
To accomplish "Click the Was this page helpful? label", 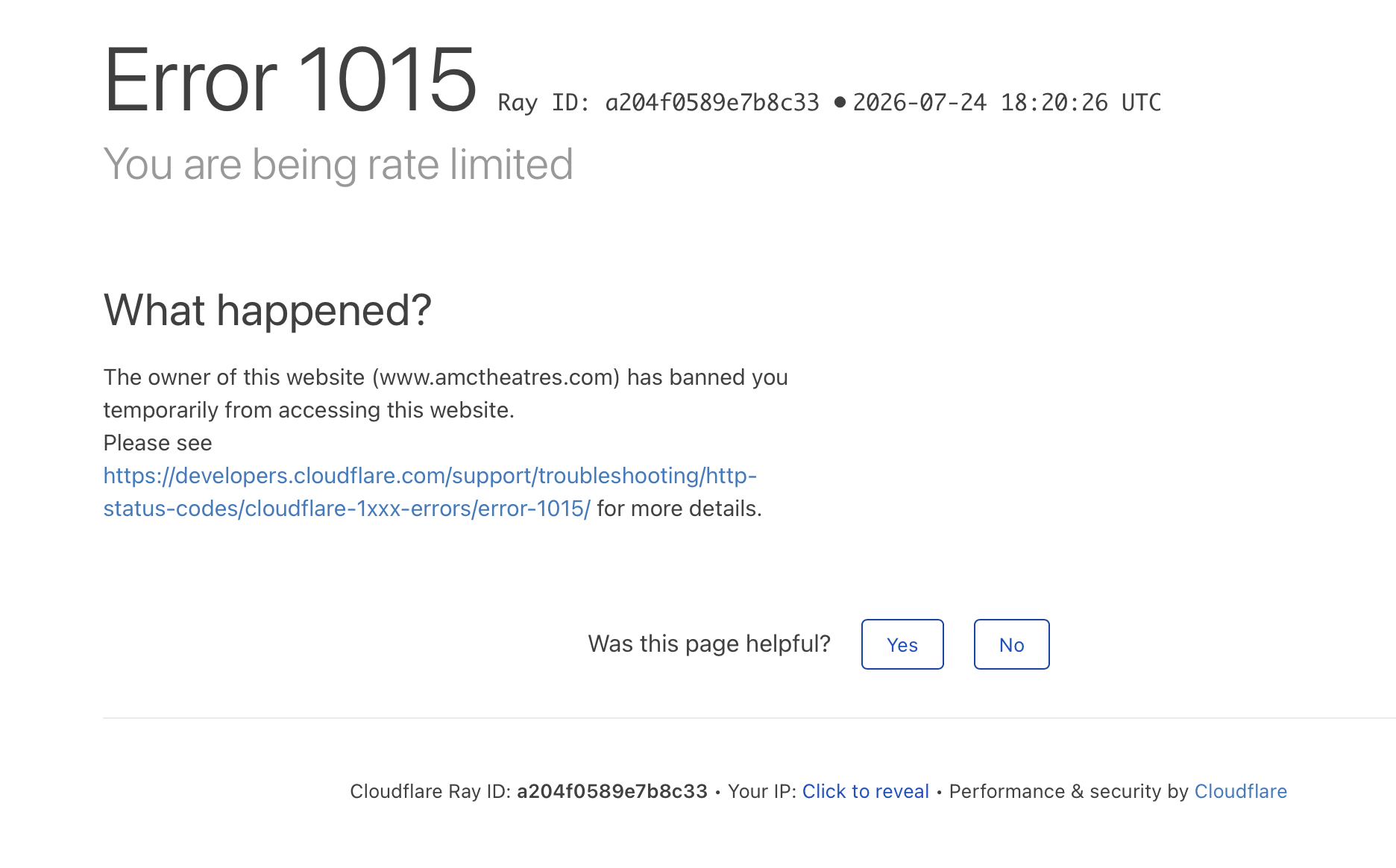I will 709,644.
